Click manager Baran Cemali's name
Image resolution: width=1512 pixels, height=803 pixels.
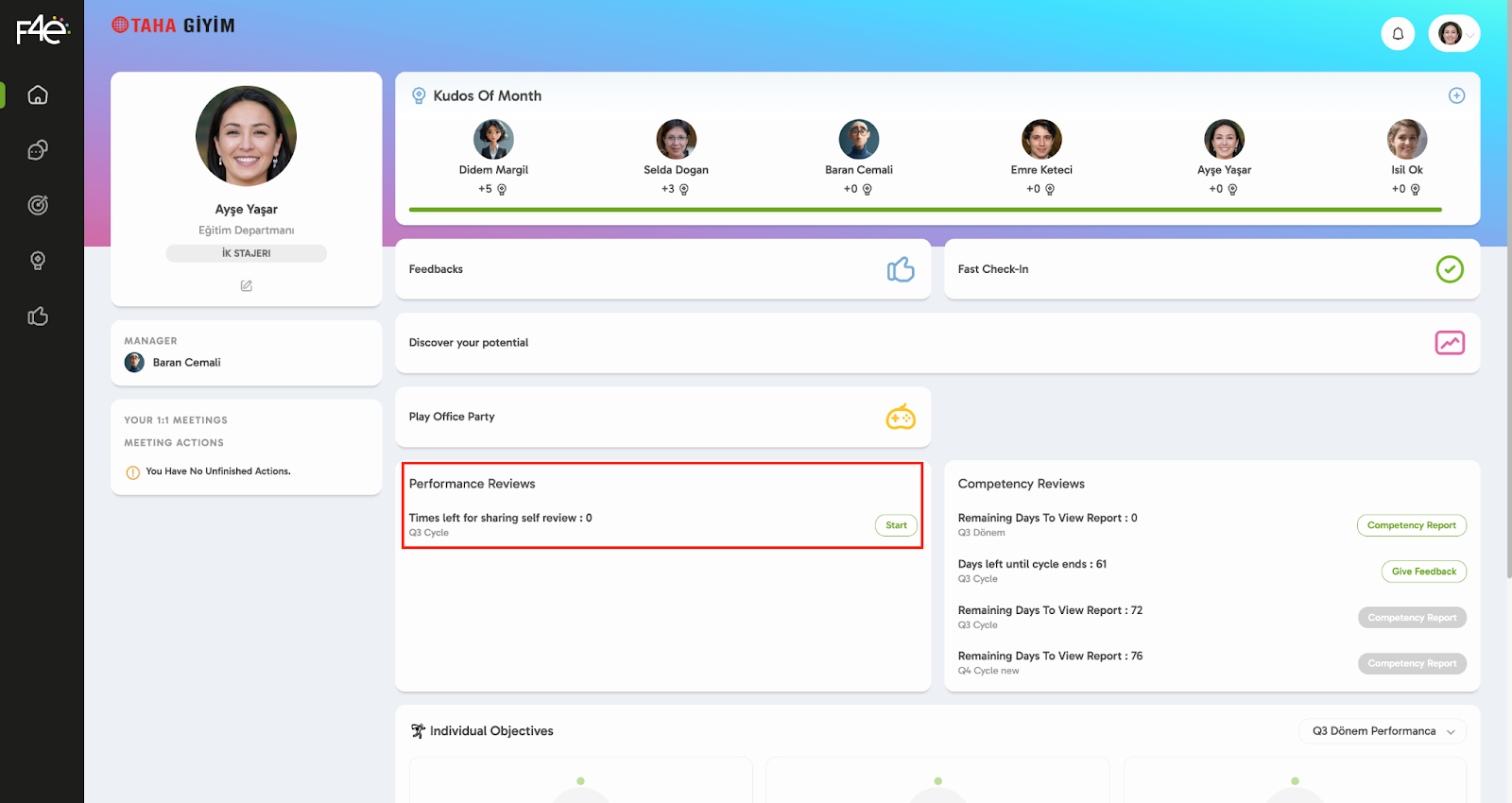186,363
